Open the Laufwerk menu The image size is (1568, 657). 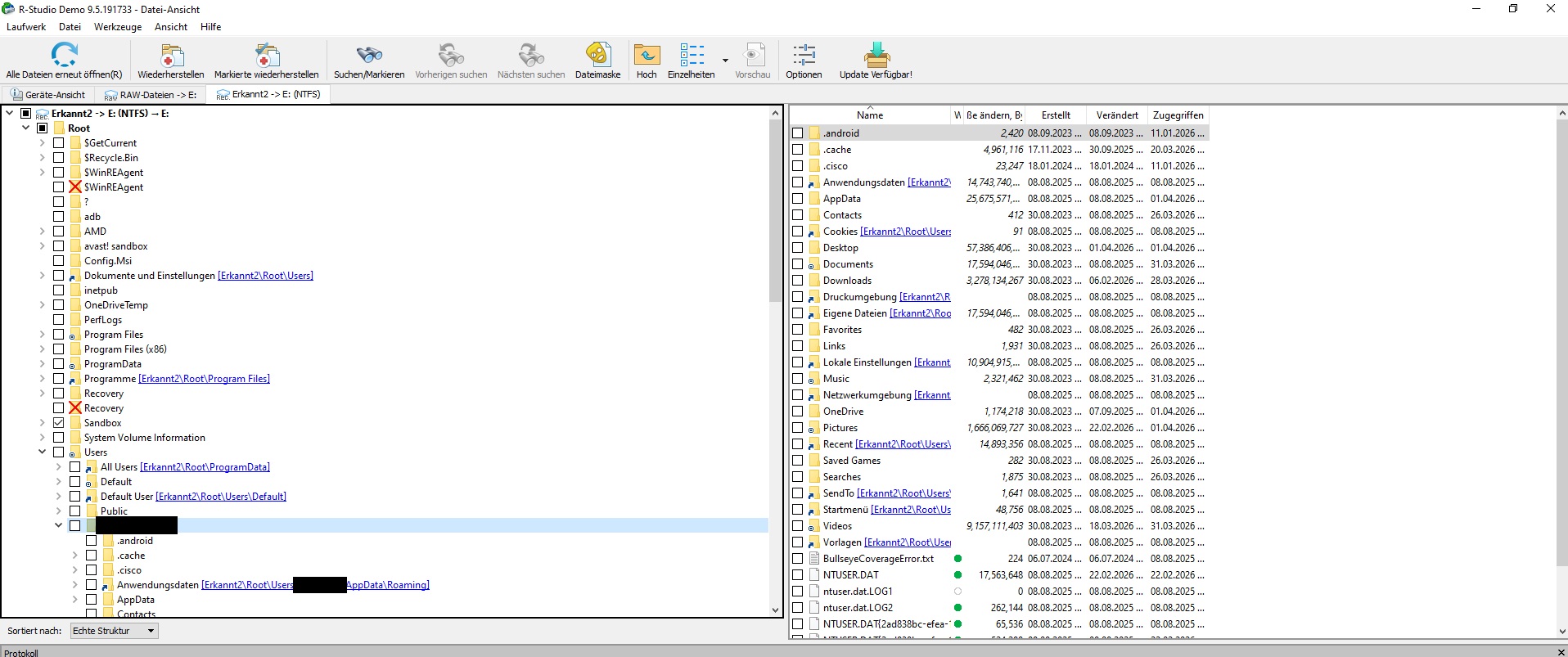26,27
